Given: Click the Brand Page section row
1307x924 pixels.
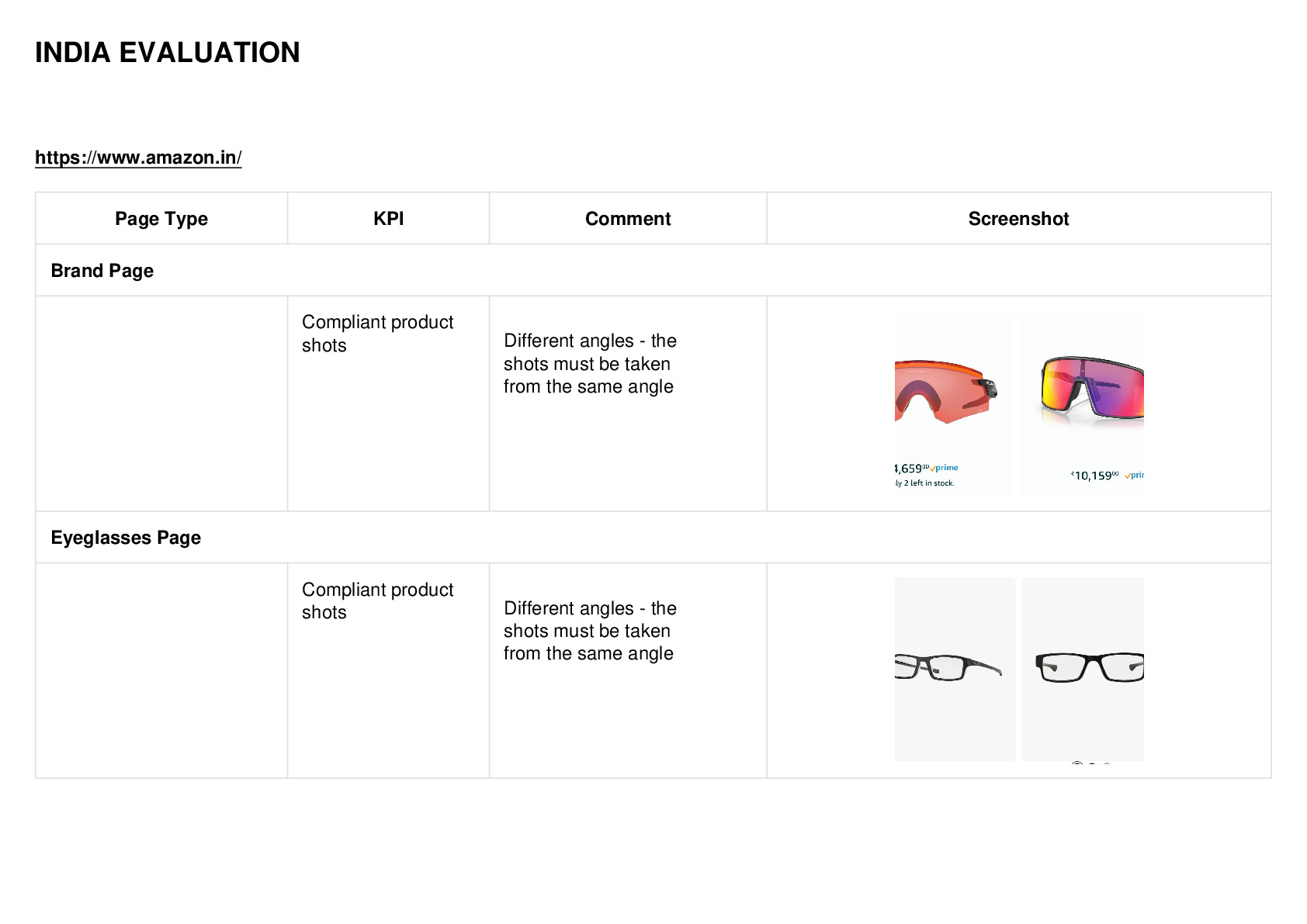Looking at the screenshot, I should pos(653,271).
